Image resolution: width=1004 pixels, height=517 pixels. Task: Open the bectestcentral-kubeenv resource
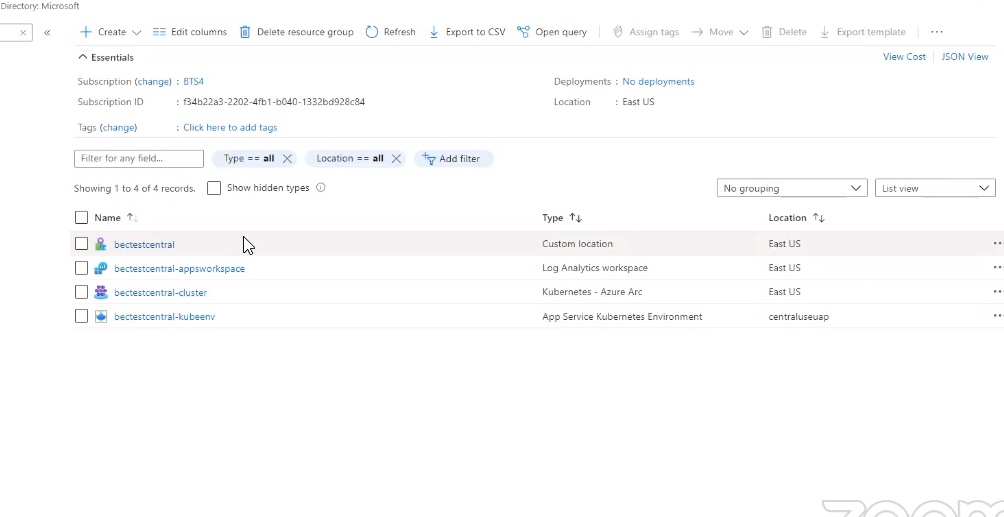pyautogui.click(x=165, y=316)
